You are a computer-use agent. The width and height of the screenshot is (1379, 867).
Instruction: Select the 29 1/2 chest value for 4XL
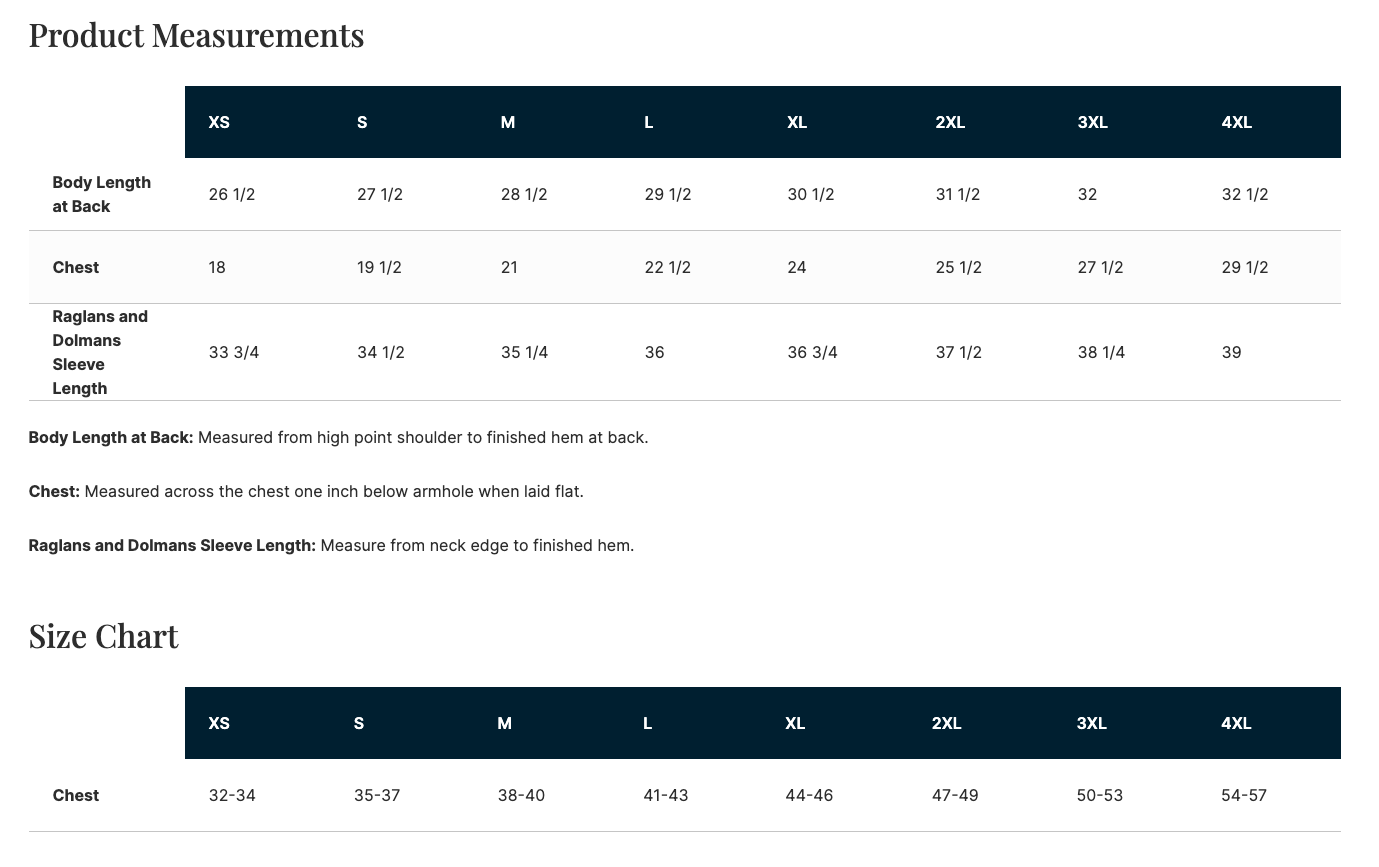click(1245, 267)
